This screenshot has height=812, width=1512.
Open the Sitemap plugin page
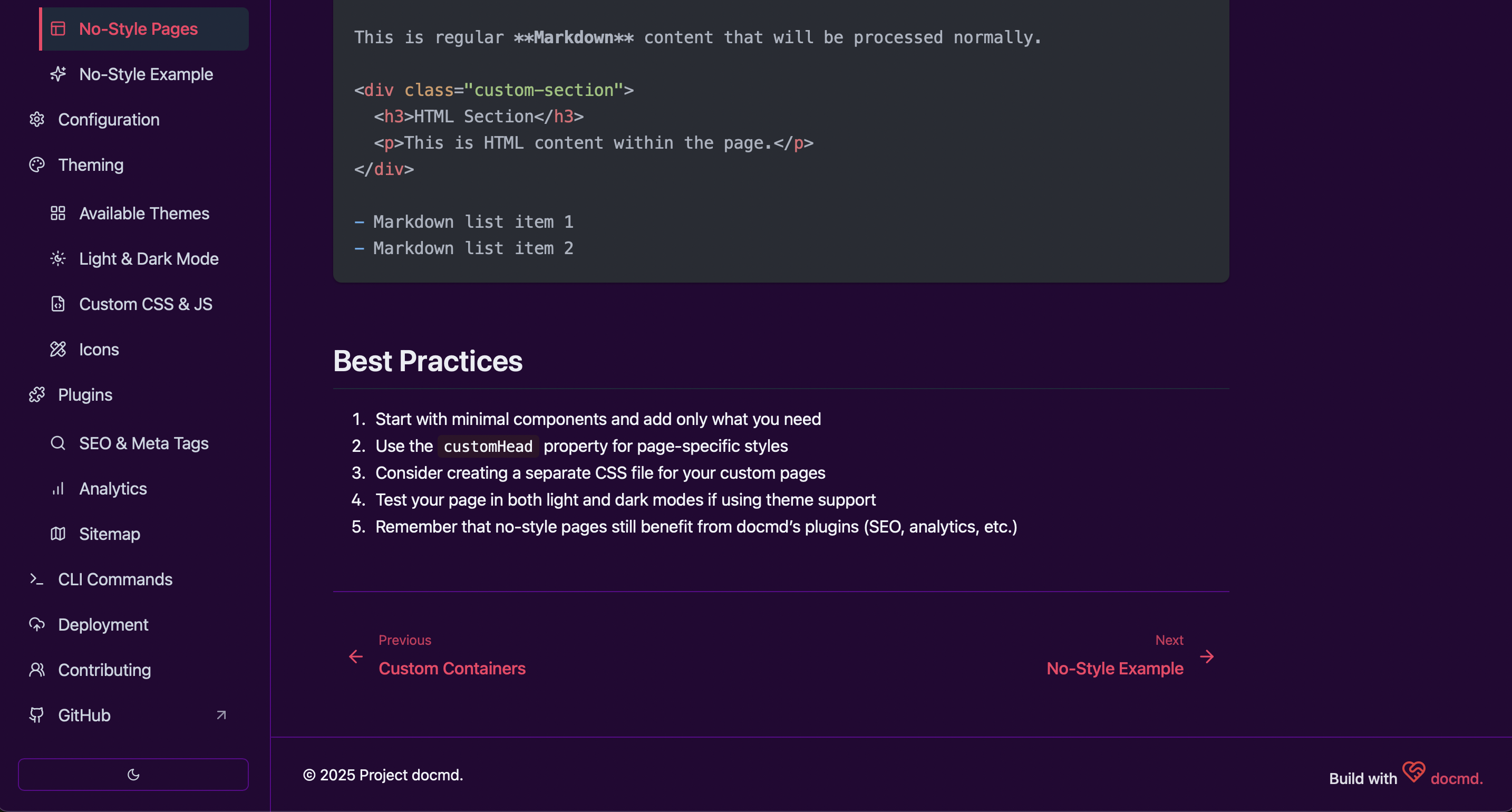tap(144, 534)
